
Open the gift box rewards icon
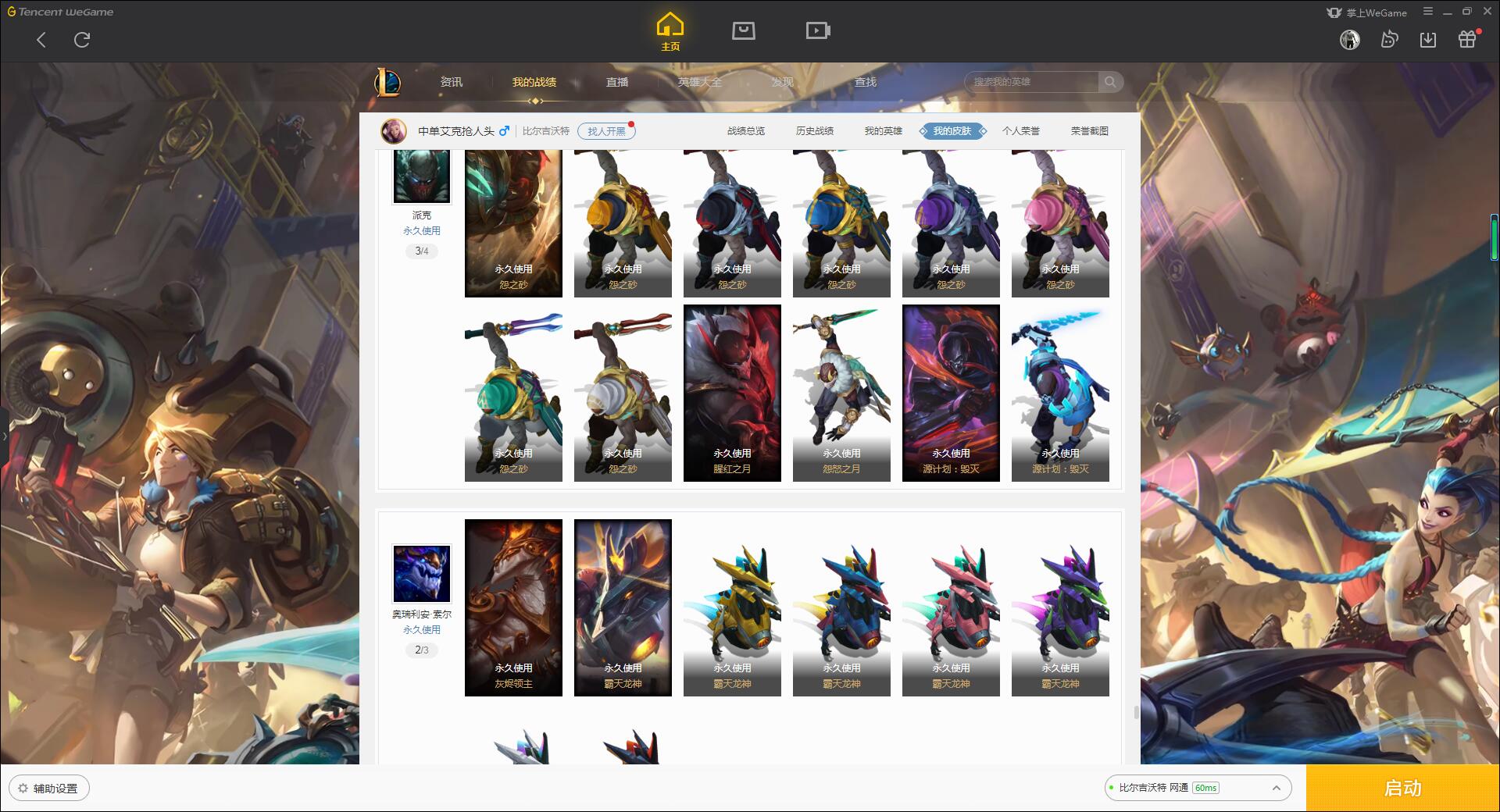click(x=1467, y=39)
